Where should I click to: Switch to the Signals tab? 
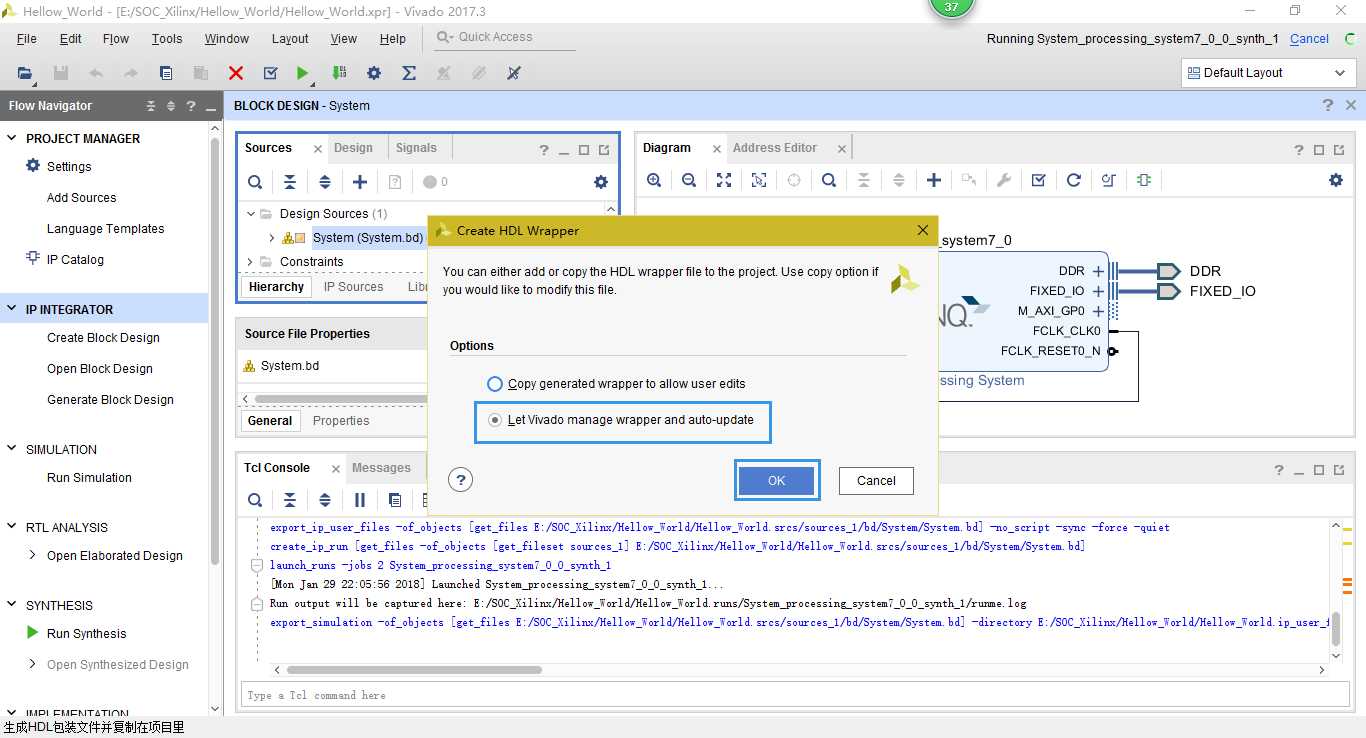pos(416,148)
